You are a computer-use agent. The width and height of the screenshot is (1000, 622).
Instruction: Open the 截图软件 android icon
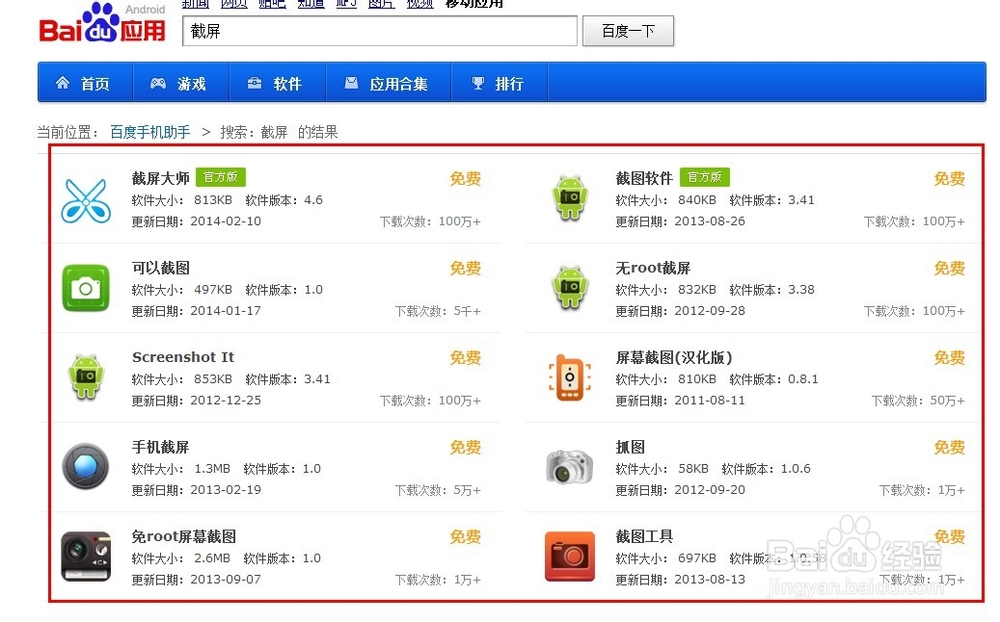pos(570,198)
